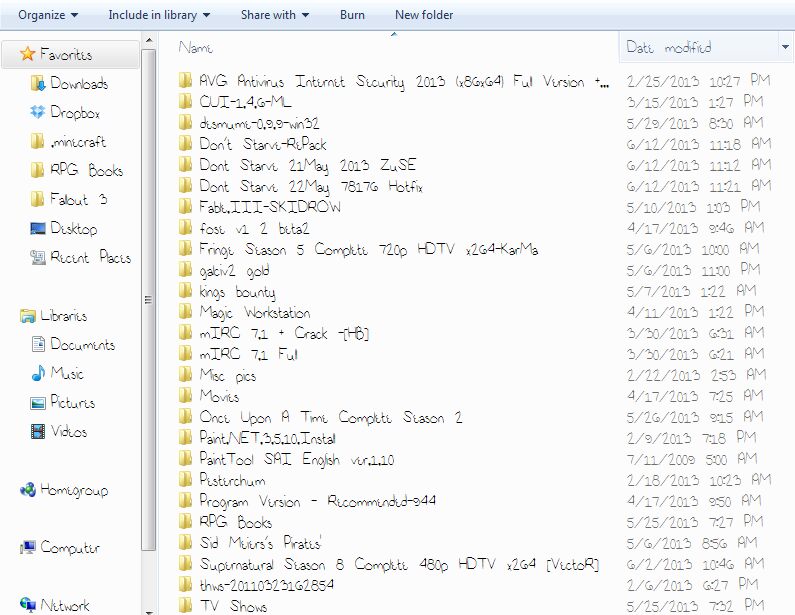Select the Libraries icon
795x615 pixels.
pyautogui.click(x=28, y=316)
